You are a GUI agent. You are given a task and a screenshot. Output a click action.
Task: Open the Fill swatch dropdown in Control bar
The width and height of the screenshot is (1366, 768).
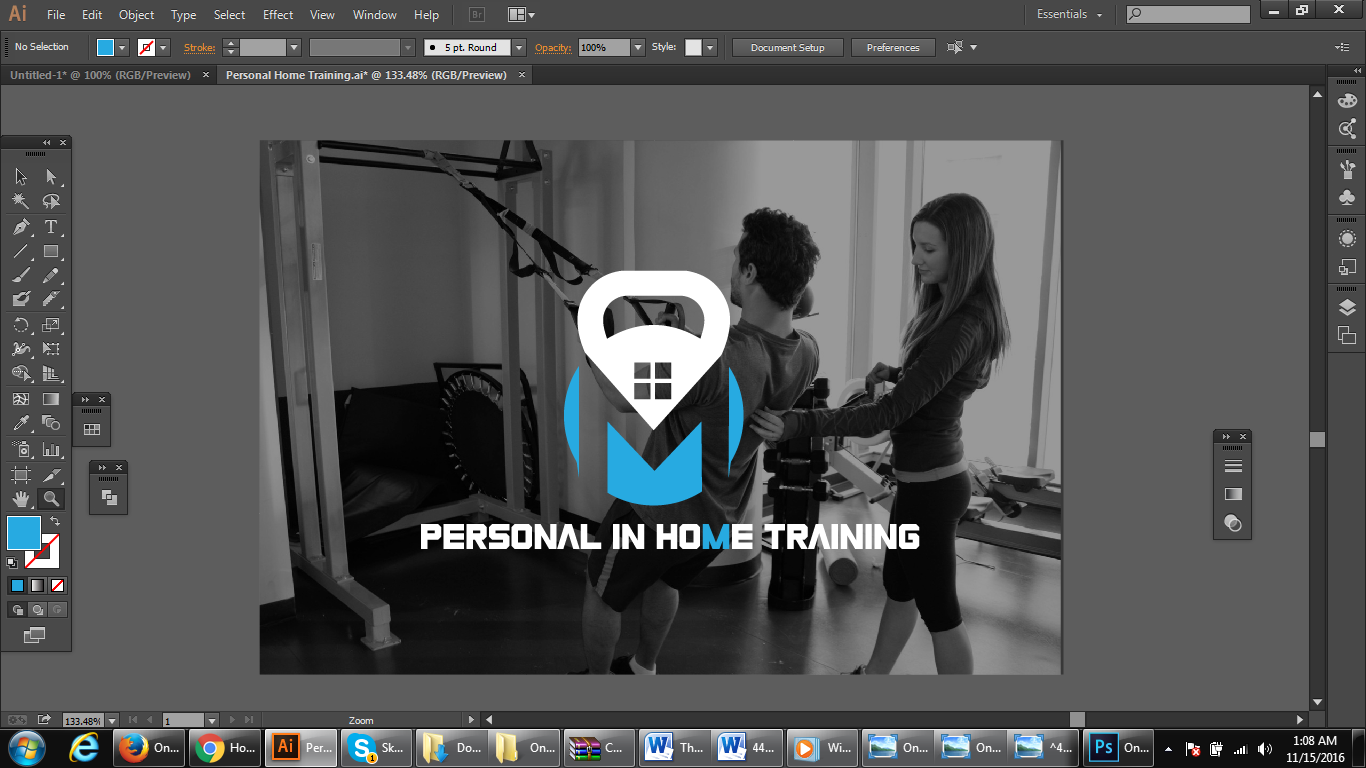pyautogui.click(x=123, y=47)
